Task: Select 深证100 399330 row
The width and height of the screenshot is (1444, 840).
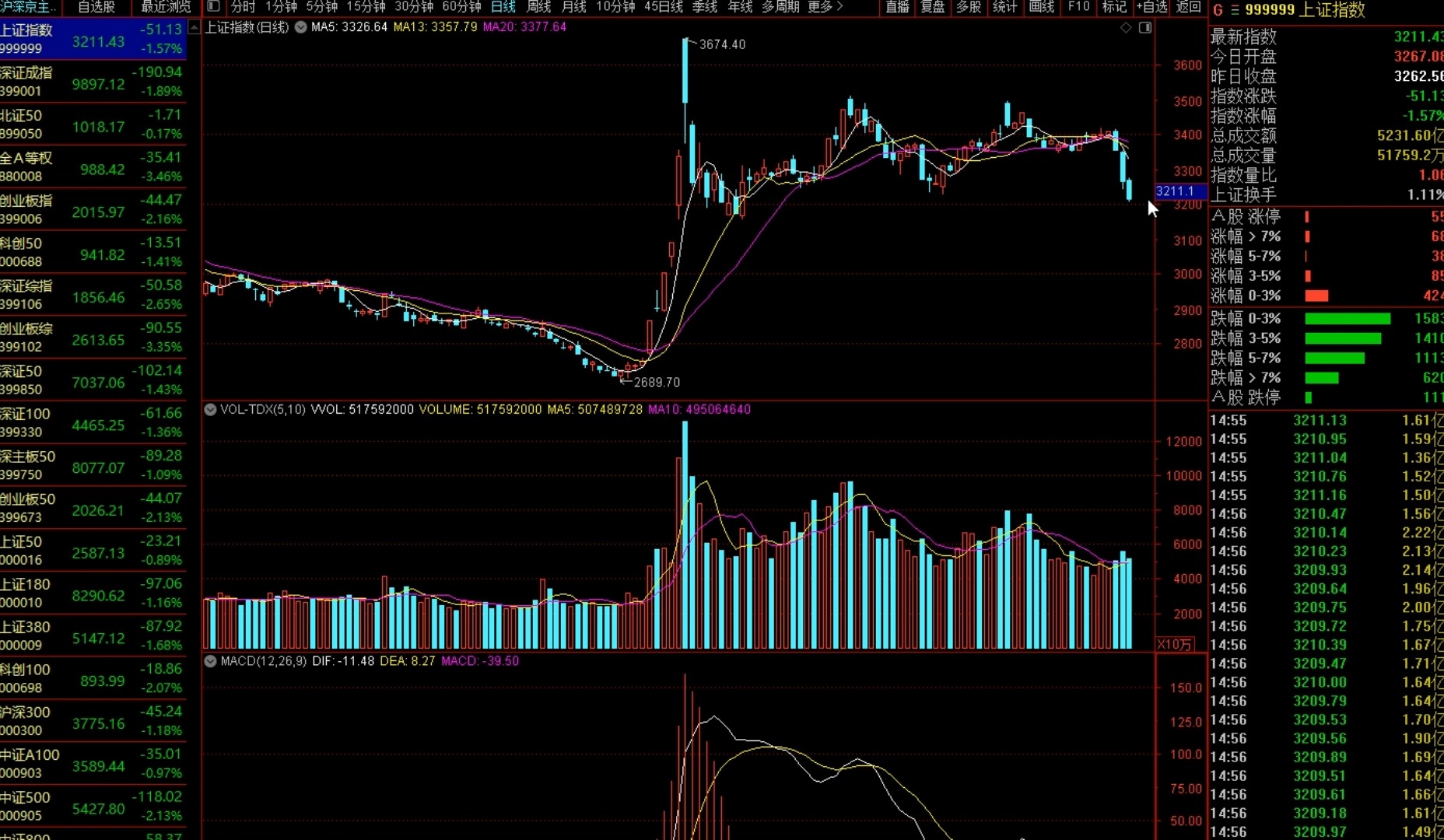Action: pos(93,422)
